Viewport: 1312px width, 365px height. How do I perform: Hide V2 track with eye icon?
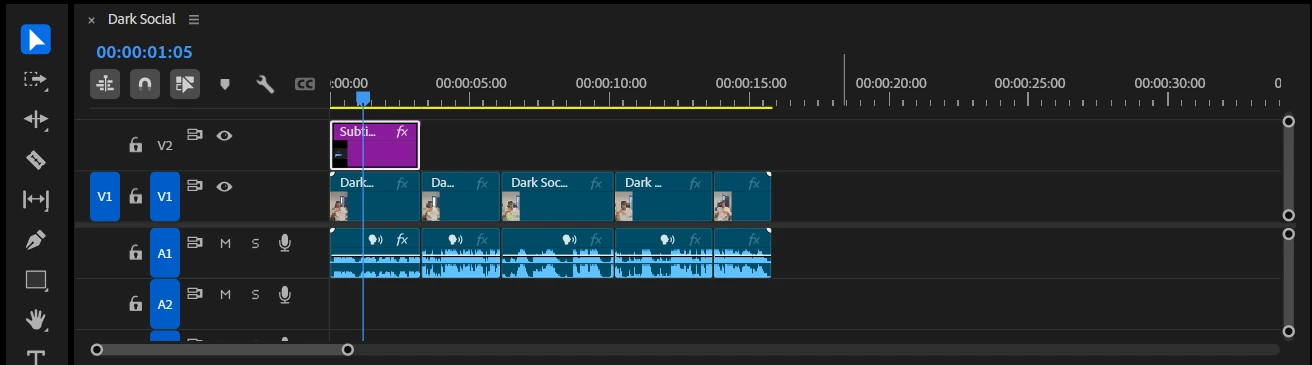[225, 136]
